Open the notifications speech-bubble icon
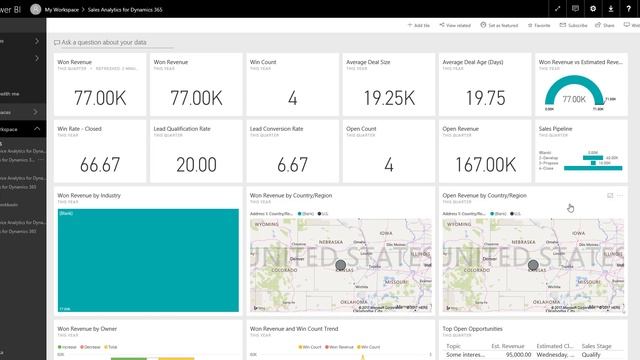The image size is (640, 360). (575, 9)
